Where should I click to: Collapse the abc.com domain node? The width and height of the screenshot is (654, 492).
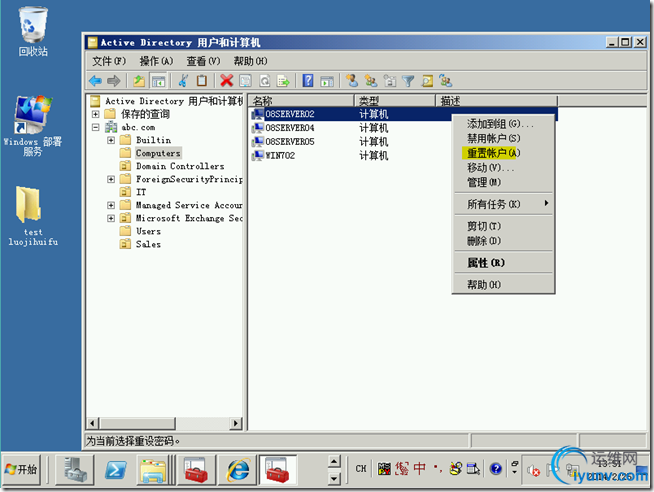point(96,127)
